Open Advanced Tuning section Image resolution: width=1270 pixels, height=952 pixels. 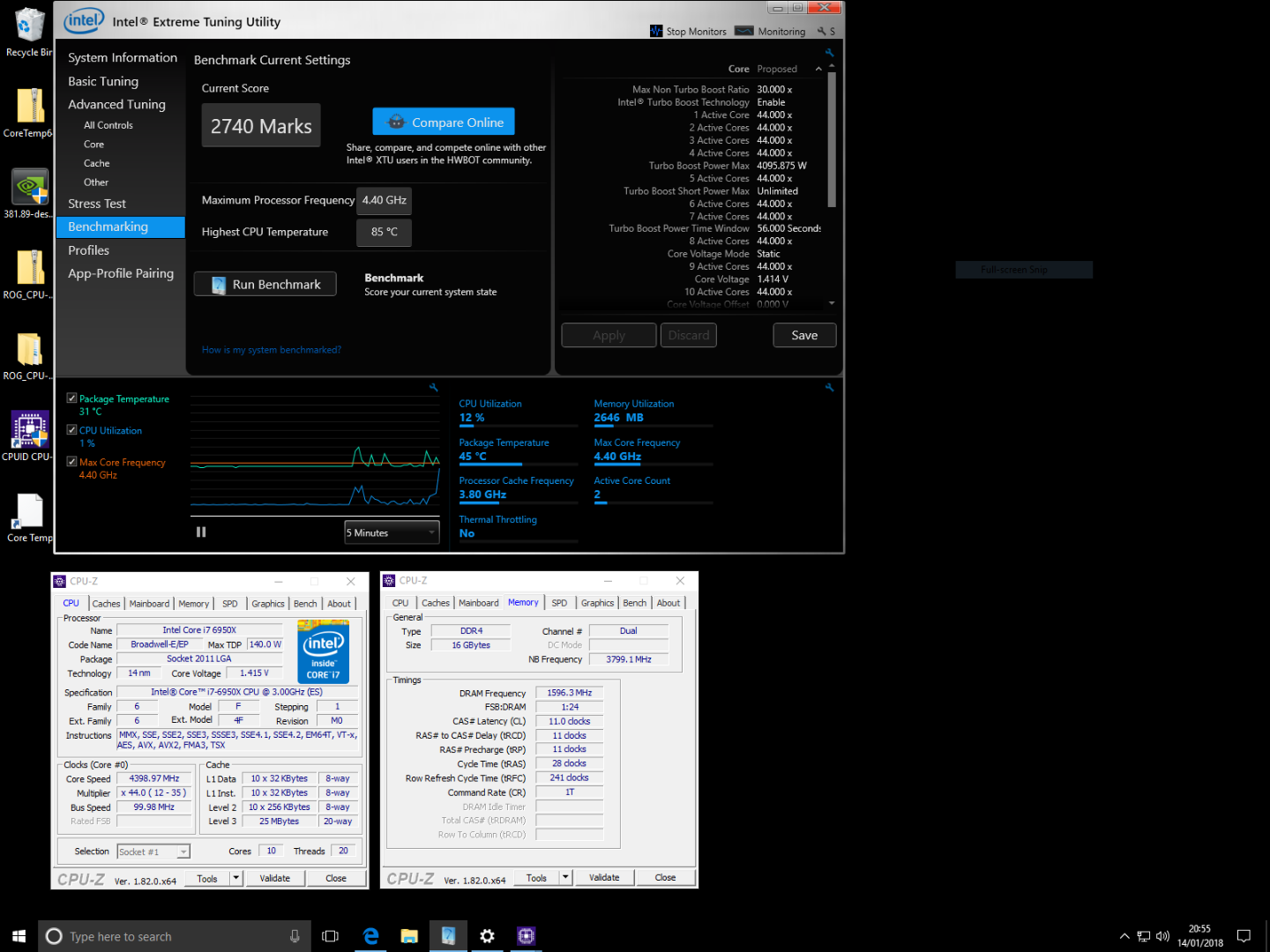(116, 104)
